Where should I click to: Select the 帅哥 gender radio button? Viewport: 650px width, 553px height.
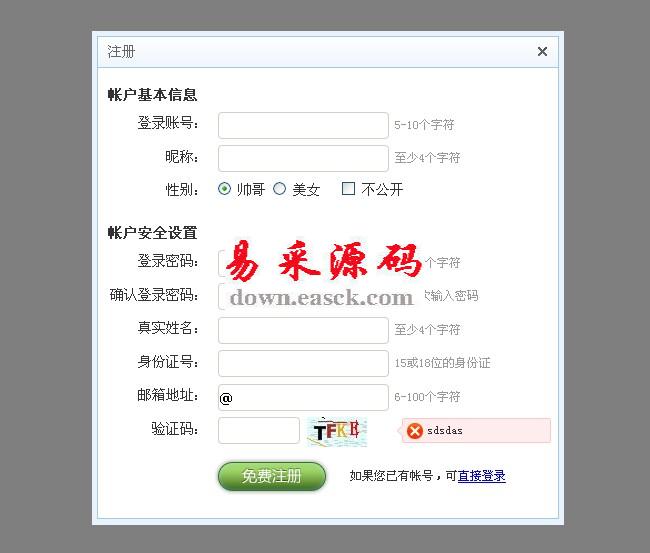pos(224,189)
